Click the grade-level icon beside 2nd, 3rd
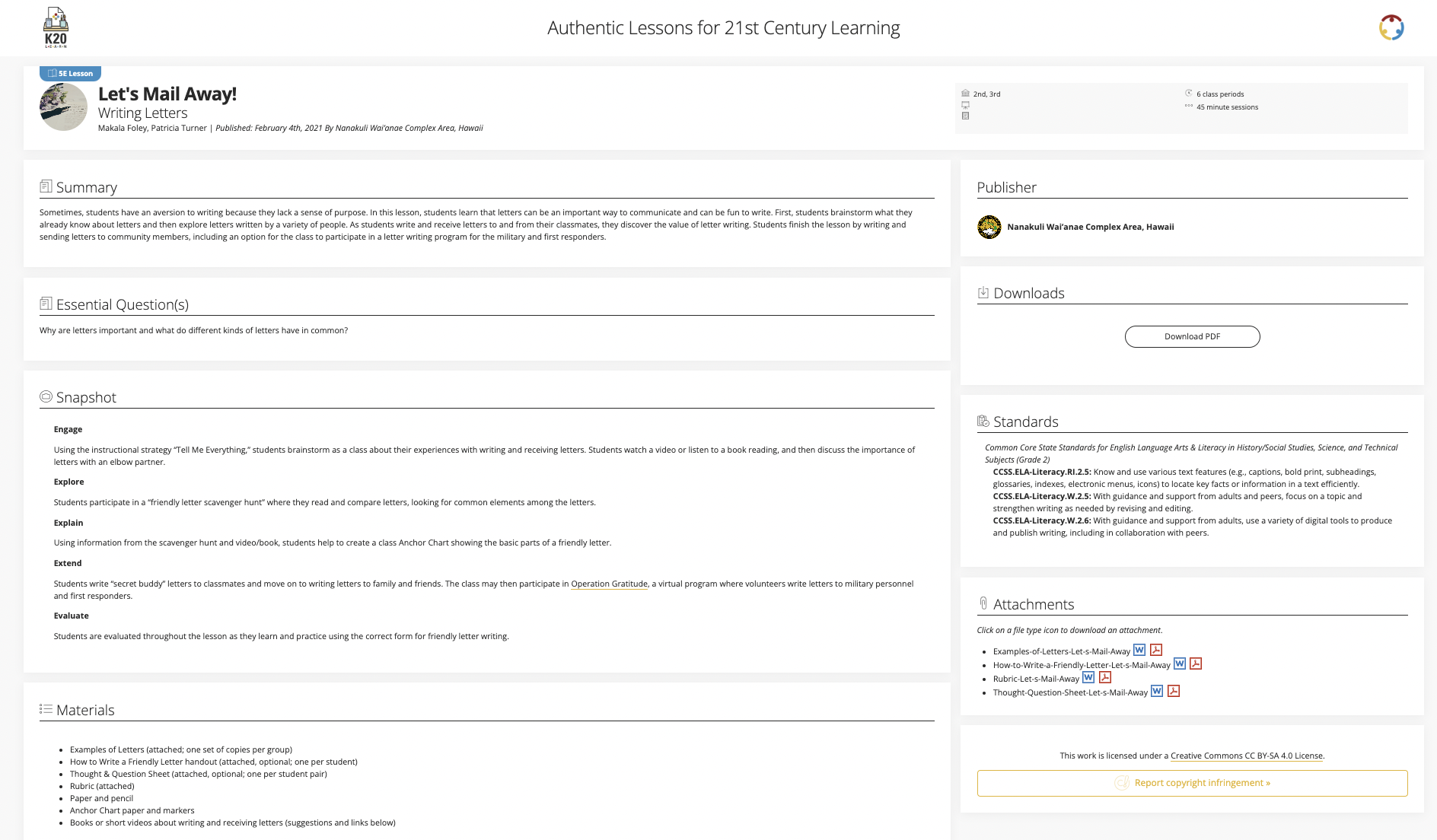Screen dimensions: 1437x840 (965, 94)
